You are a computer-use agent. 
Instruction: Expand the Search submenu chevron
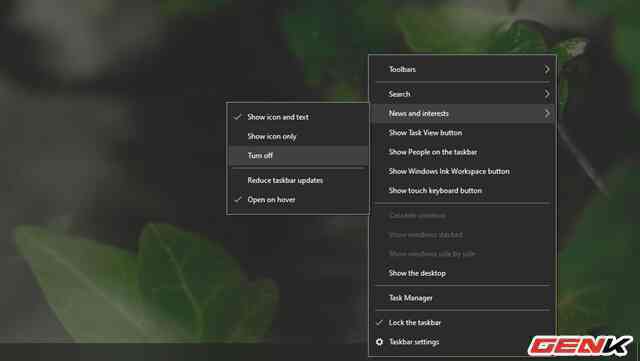(x=547, y=94)
